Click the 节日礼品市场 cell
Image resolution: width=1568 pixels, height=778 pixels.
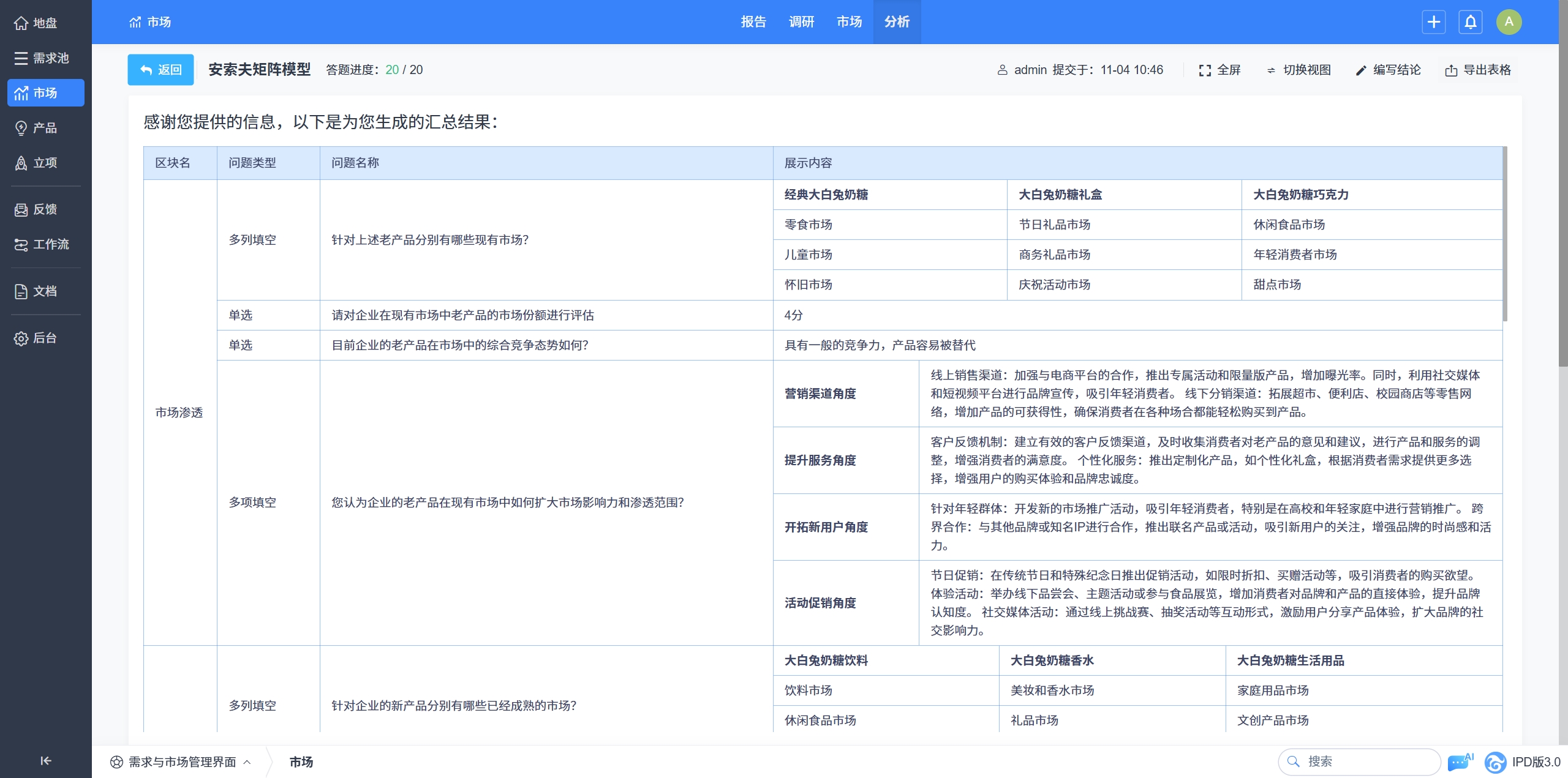point(1124,225)
